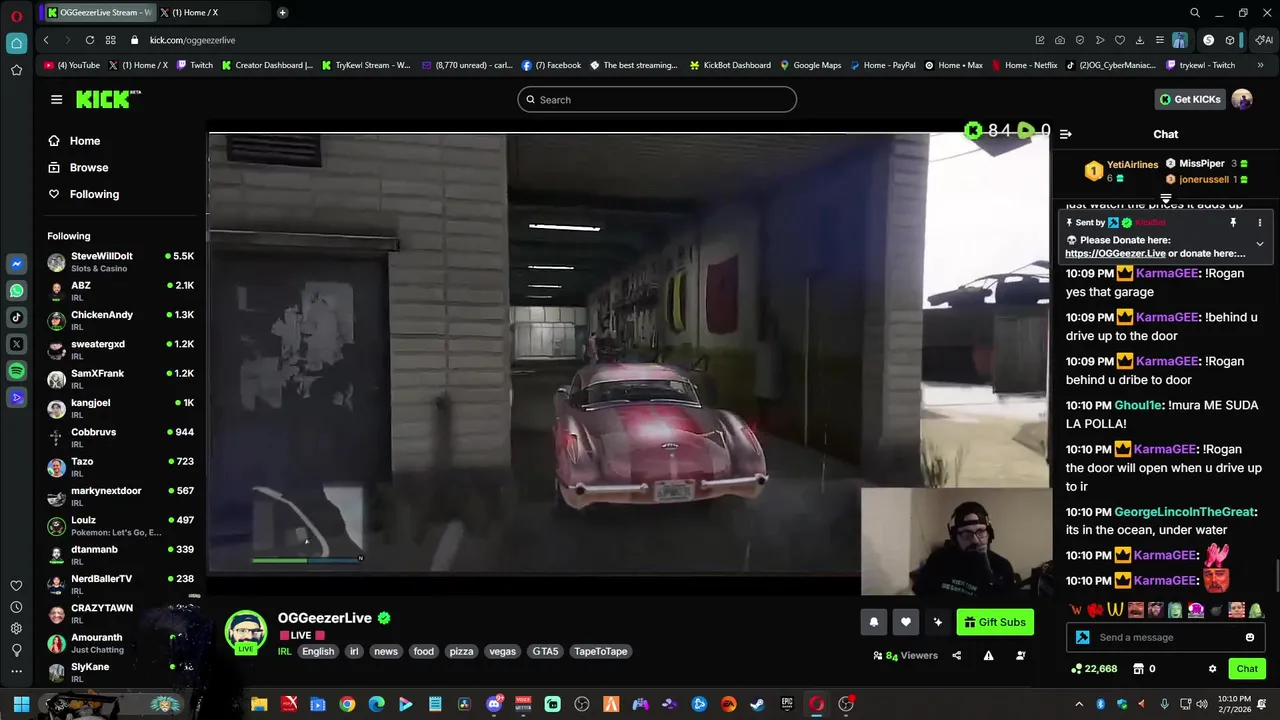Click the Opera snapshot camera icon
Viewport: 1280px width, 720px height.
tap(1060, 40)
